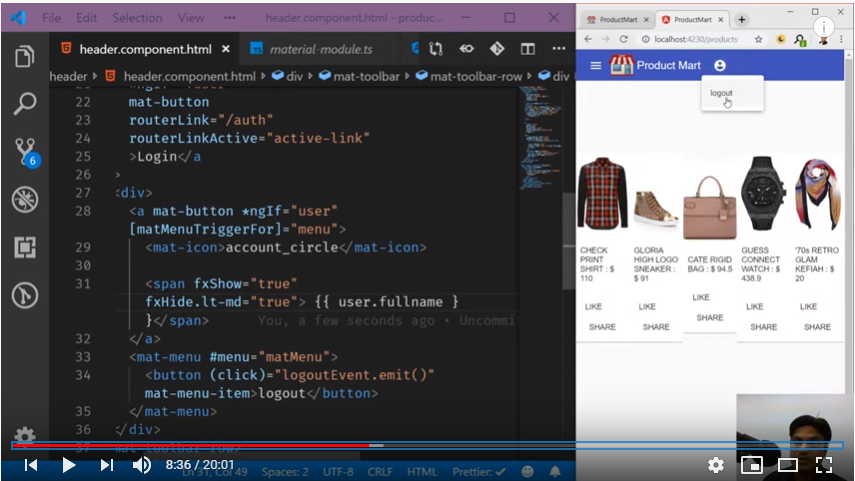Mute the video volume
This screenshot has height=481, width=855.
(x=142, y=465)
